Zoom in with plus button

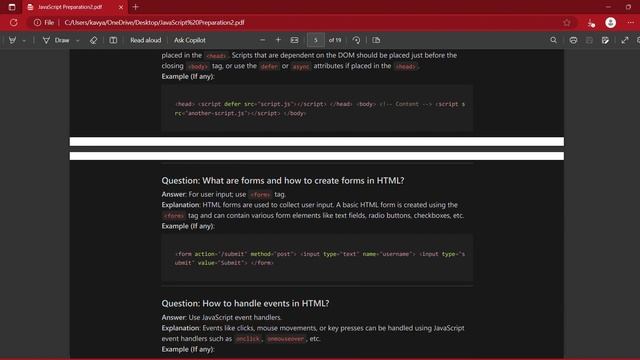278,40
